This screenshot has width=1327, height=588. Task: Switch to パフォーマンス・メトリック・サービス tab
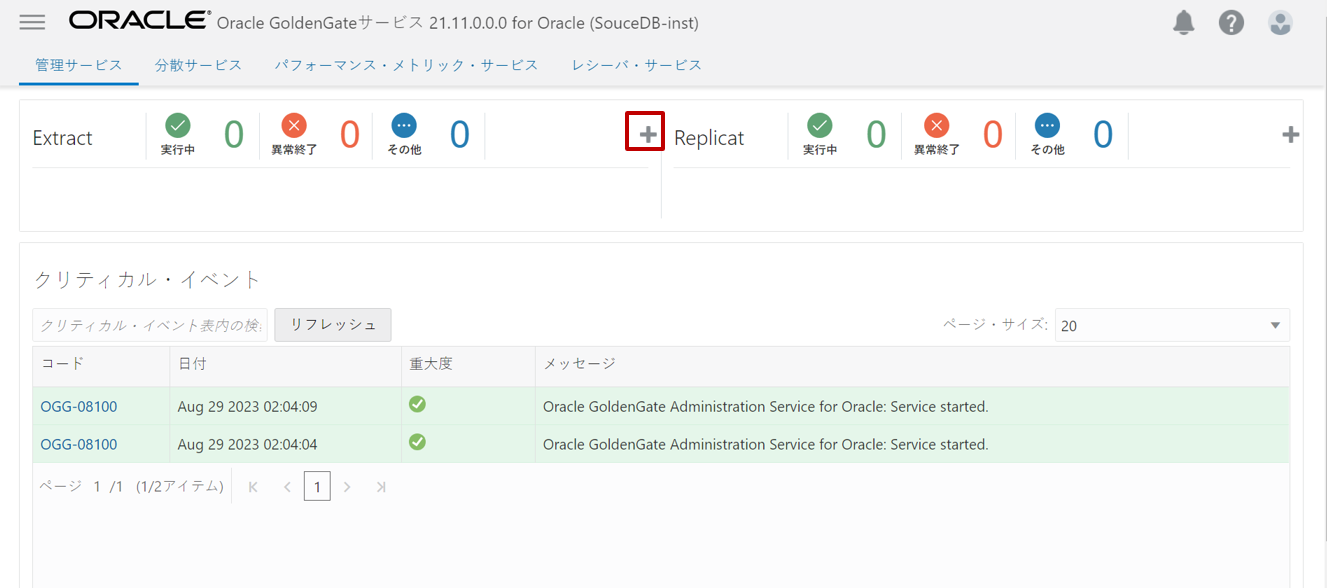[407, 65]
